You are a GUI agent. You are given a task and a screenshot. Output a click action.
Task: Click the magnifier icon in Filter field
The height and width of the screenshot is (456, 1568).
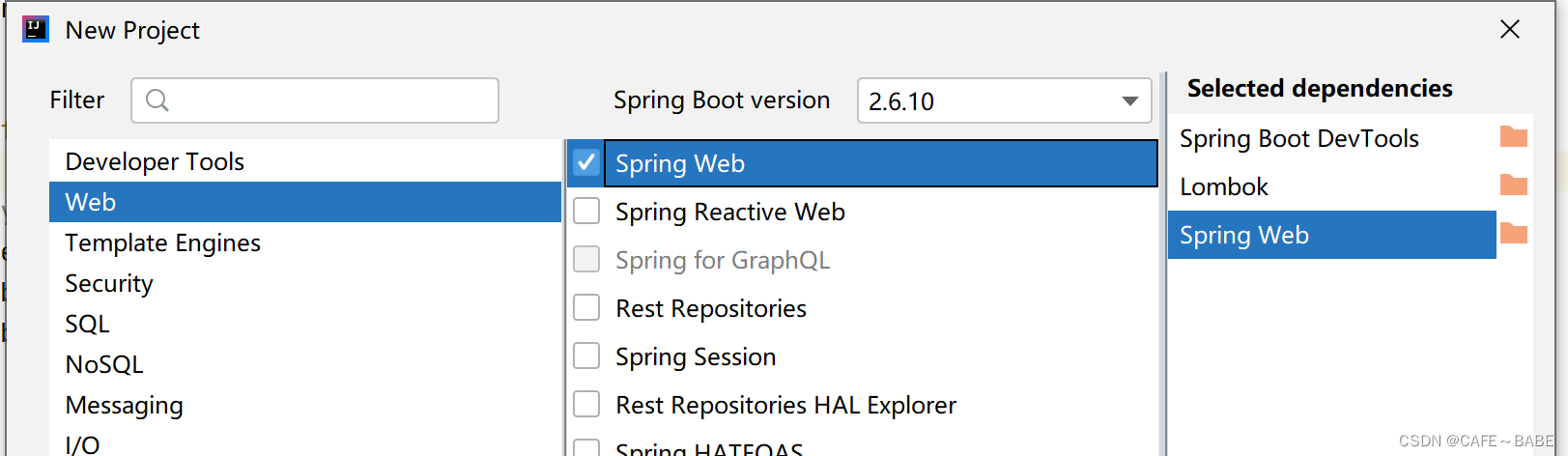pos(157,100)
